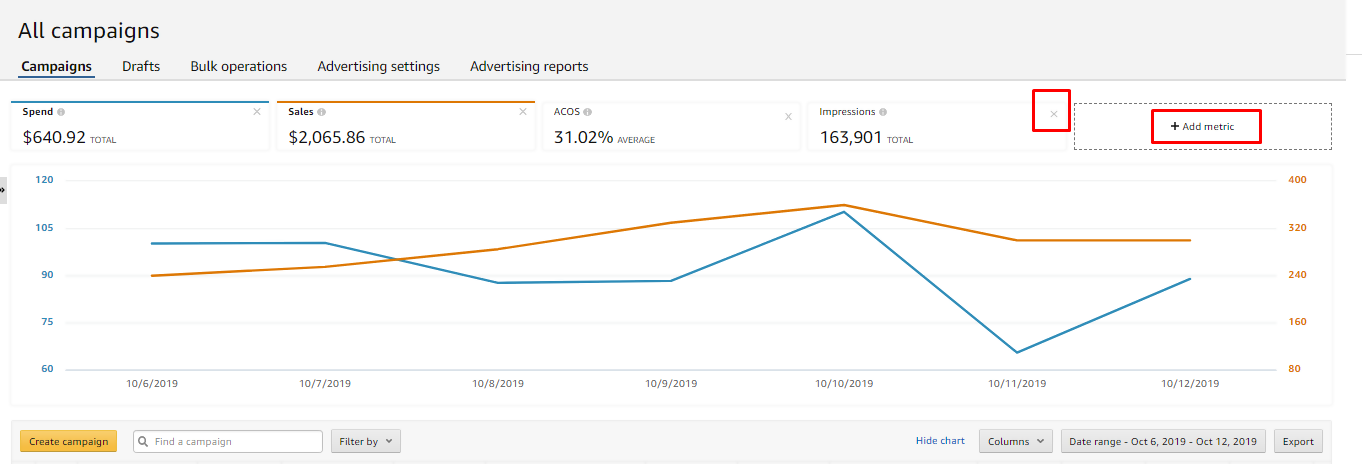1362x464 pixels.
Task: Open the Advertising reports tab
Action: tap(529, 67)
